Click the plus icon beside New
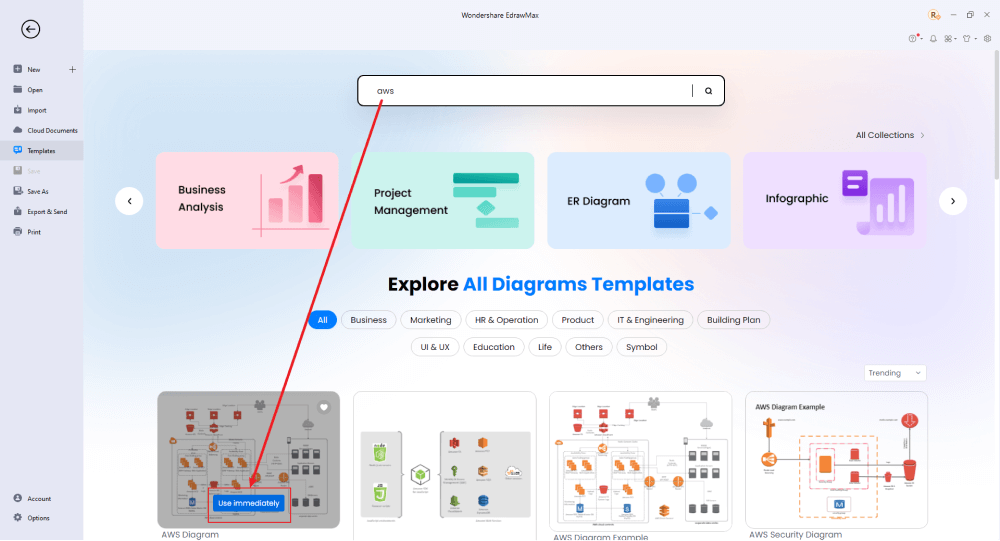This screenshot has width=1000, height=541. click(x=72, y=70)
